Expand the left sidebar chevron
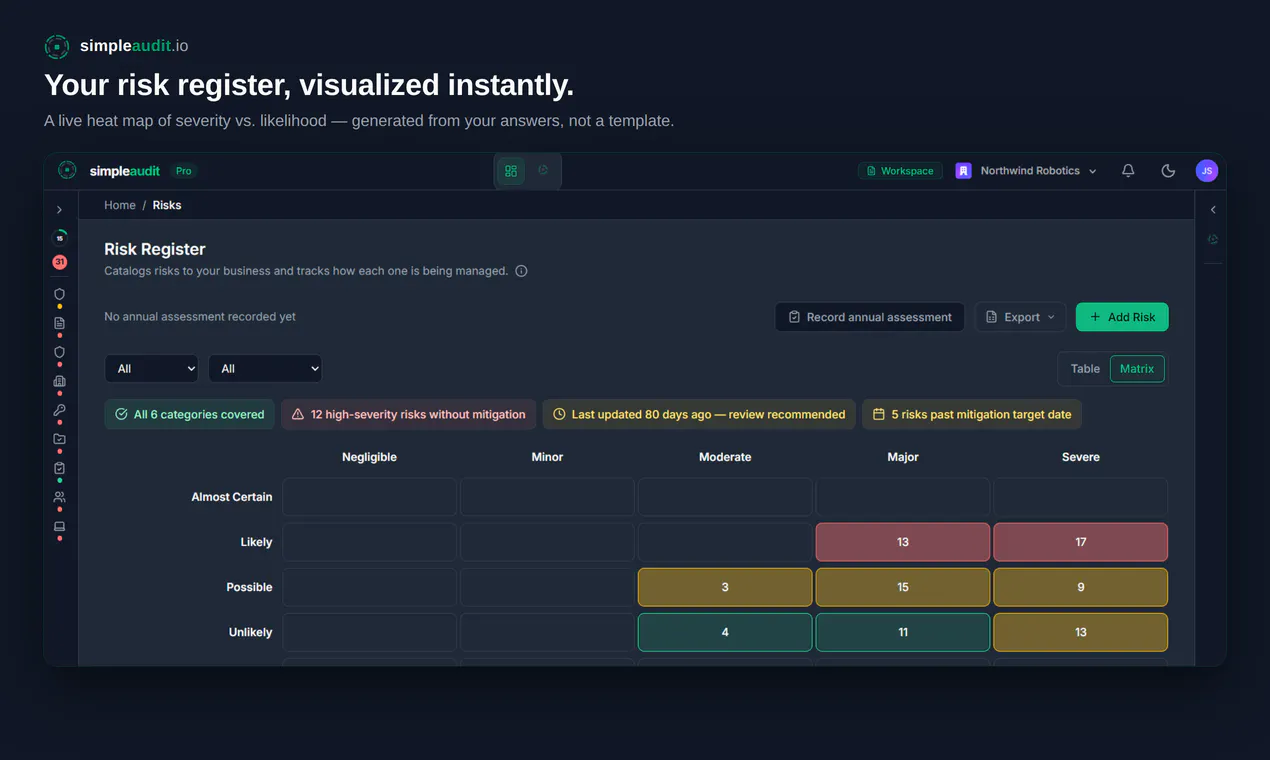The width and height of the screenshot is (1270, 760). pos(59,210)
